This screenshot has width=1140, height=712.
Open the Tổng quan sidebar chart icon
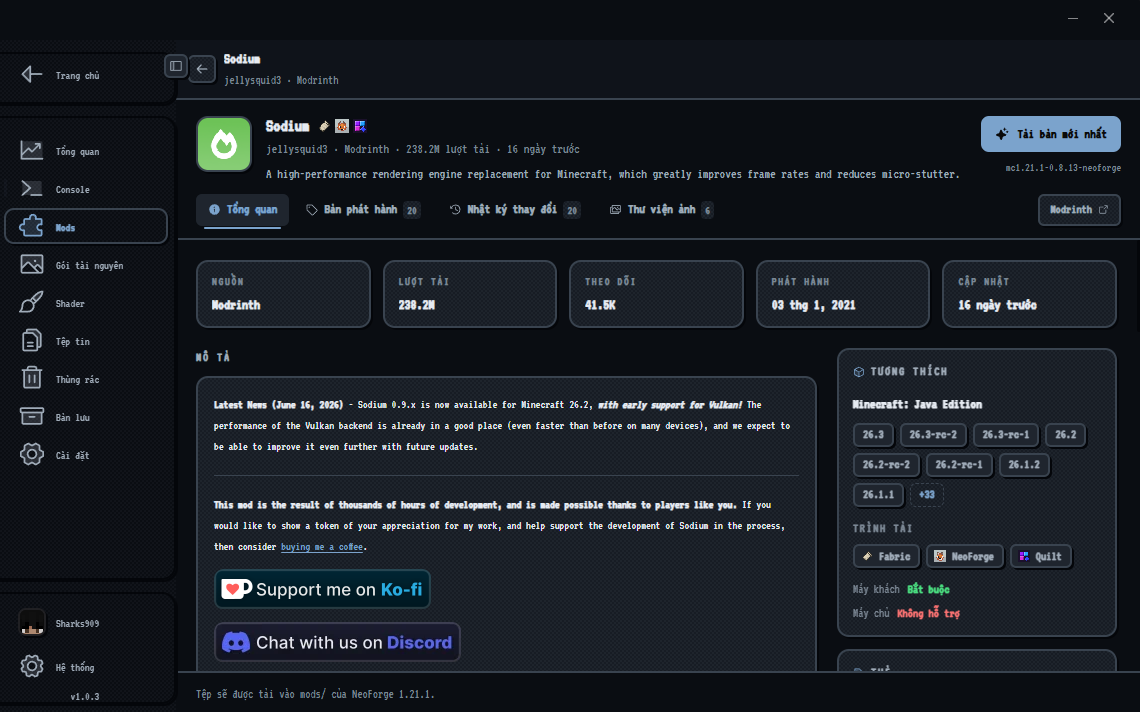point(31,151)
